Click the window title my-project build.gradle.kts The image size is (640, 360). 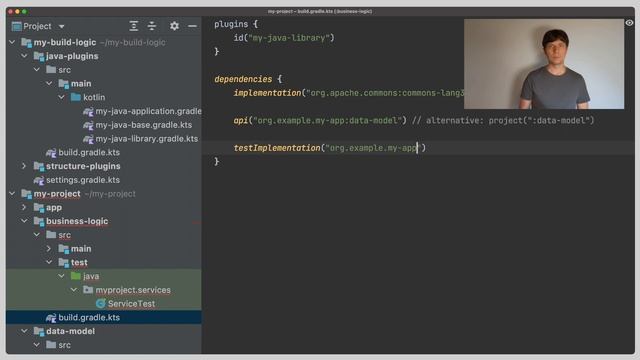320,11
